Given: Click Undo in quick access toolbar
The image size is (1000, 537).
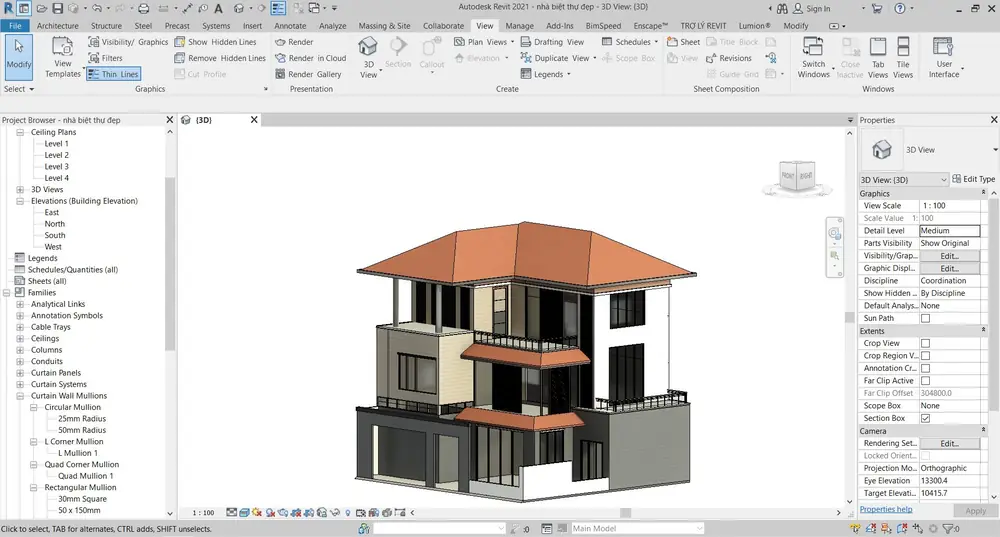Looking at the screenshot, I should [97, 8].
